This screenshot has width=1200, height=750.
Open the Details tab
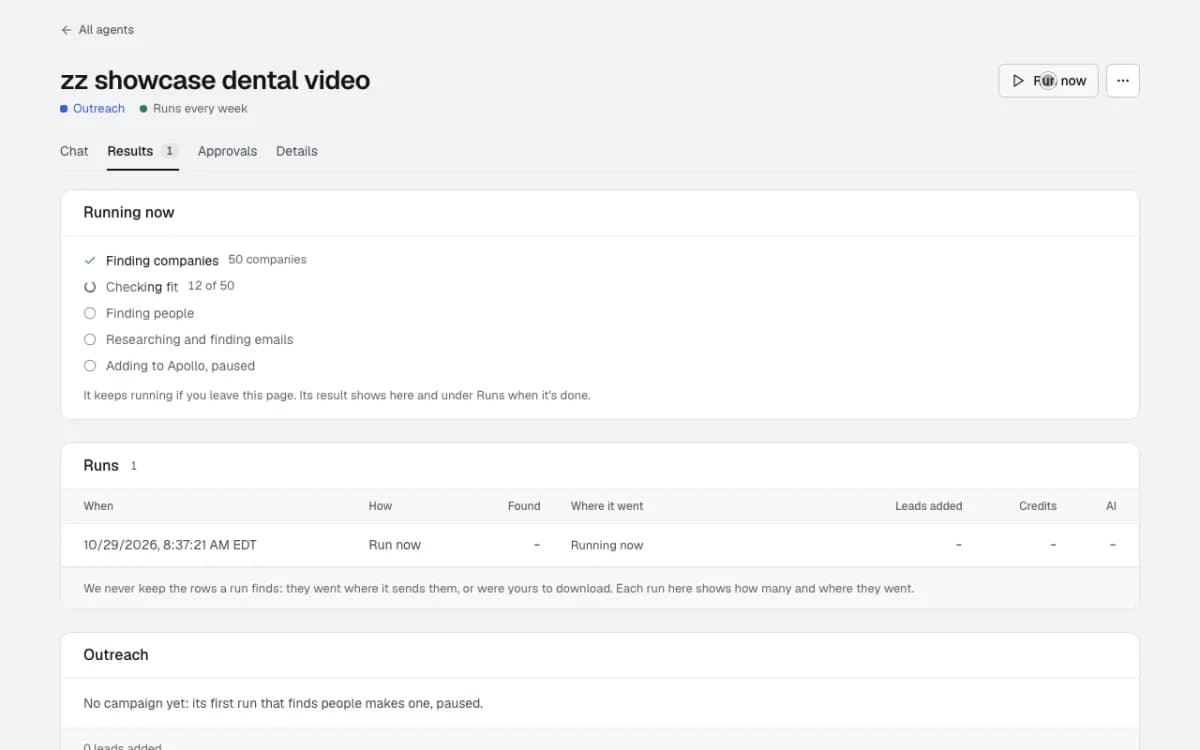pos(297,151)
